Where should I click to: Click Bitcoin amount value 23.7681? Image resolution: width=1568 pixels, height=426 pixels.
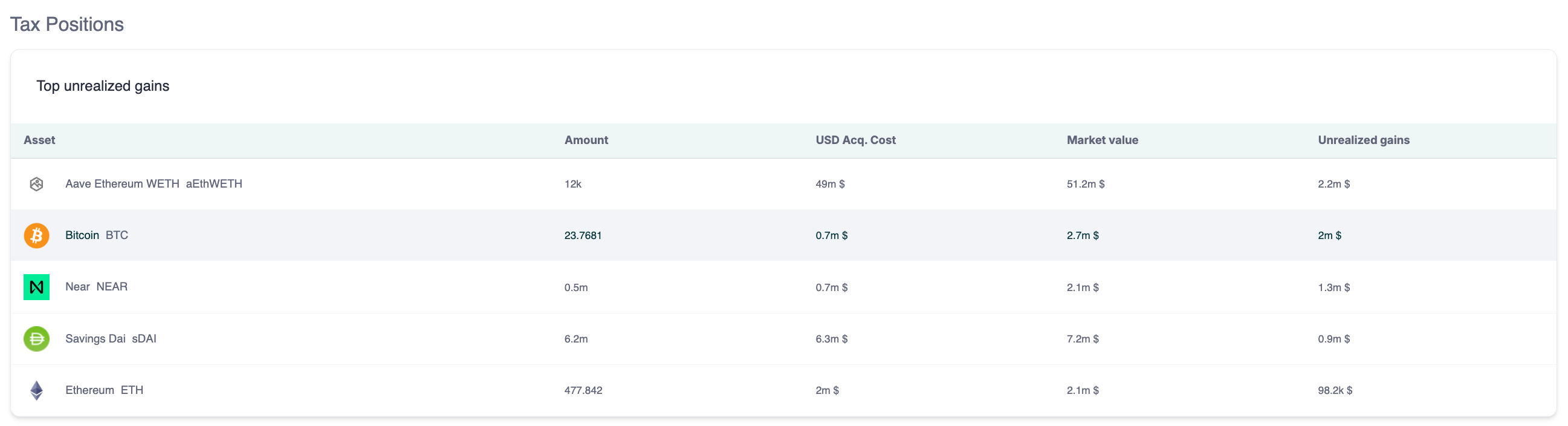click(x=583, y=236)
